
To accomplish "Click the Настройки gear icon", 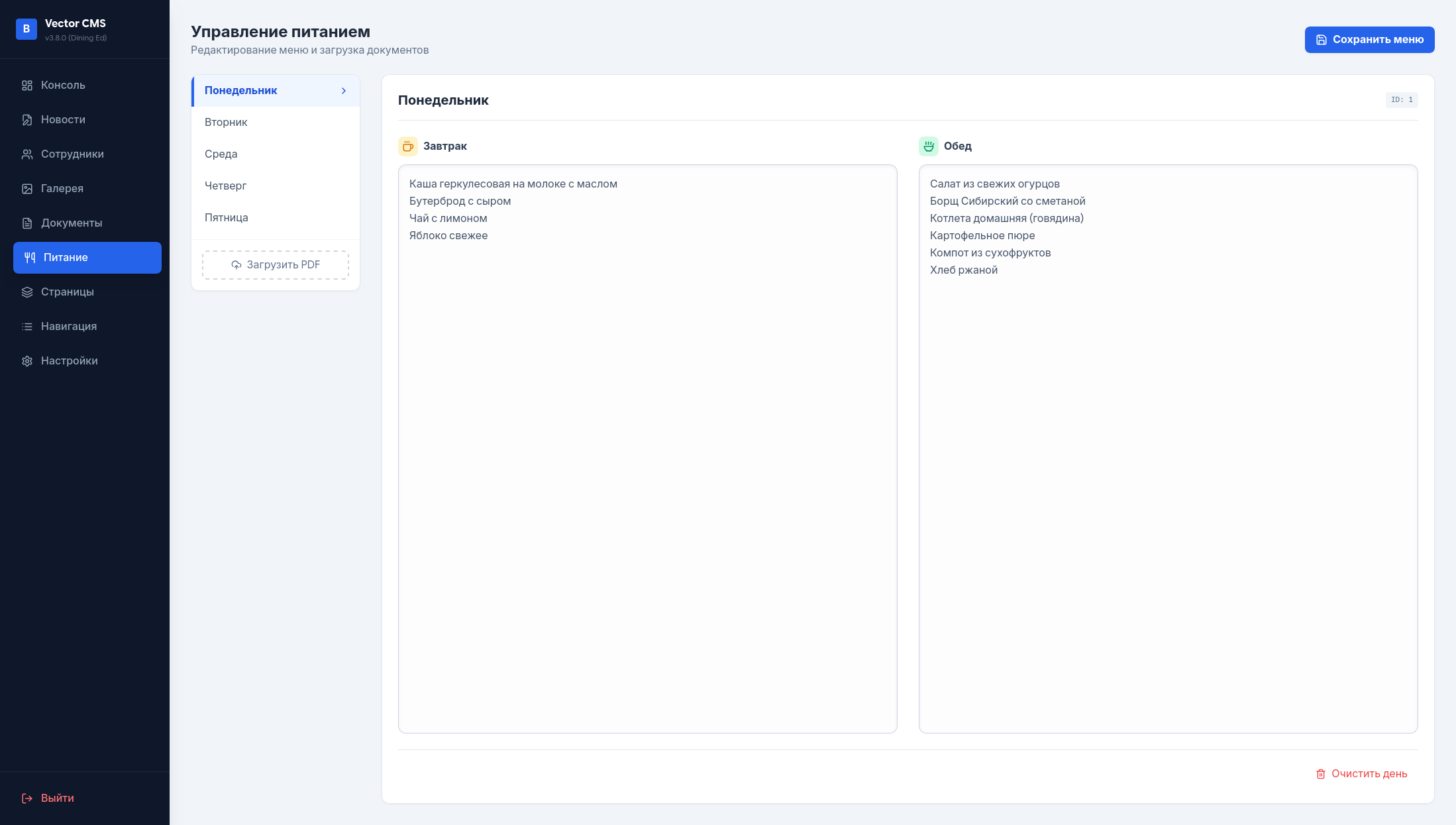I will pyautogui.click(x=27, y=361).
